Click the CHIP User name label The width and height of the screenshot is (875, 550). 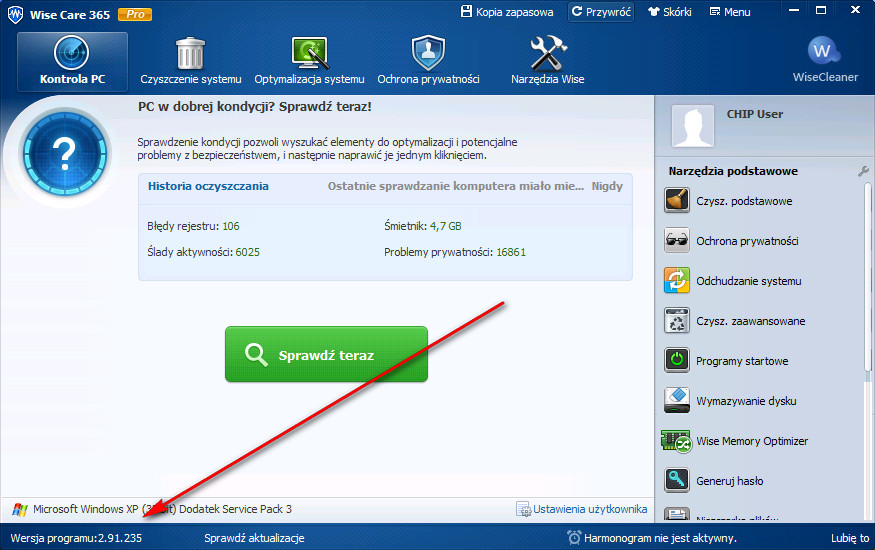tap(754, 114)
